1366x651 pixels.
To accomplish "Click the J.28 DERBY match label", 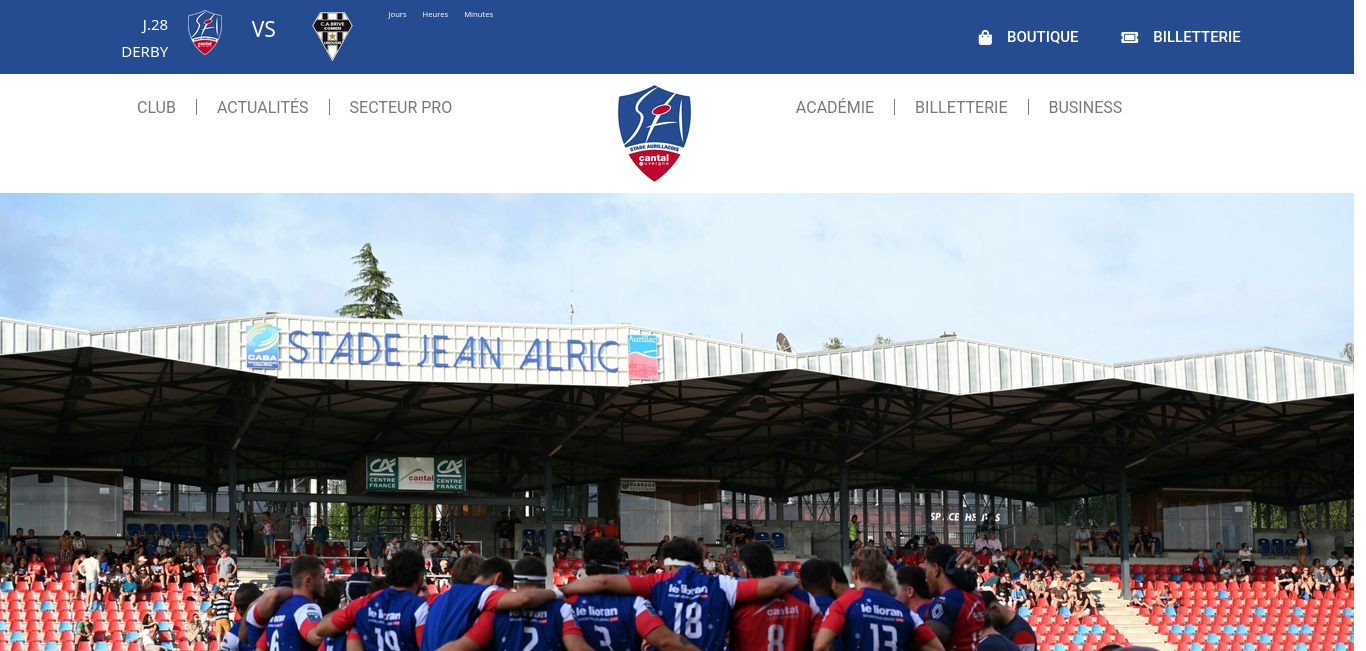I will 145,38.
